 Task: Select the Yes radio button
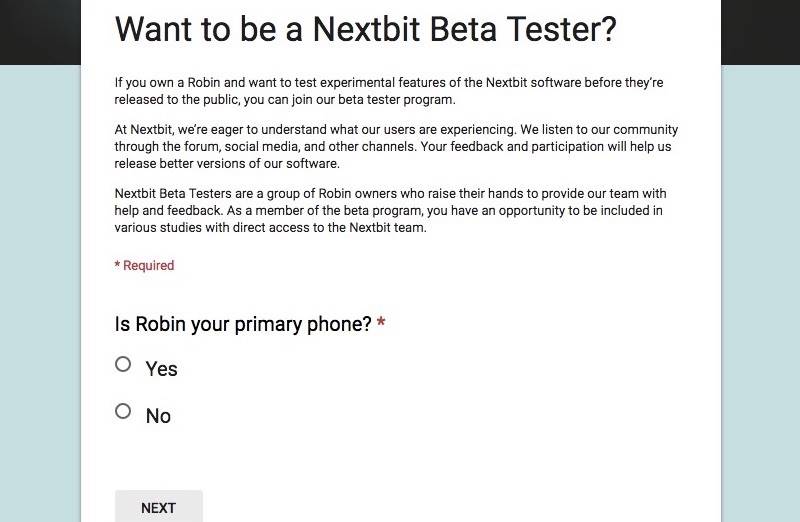(123, 364)
